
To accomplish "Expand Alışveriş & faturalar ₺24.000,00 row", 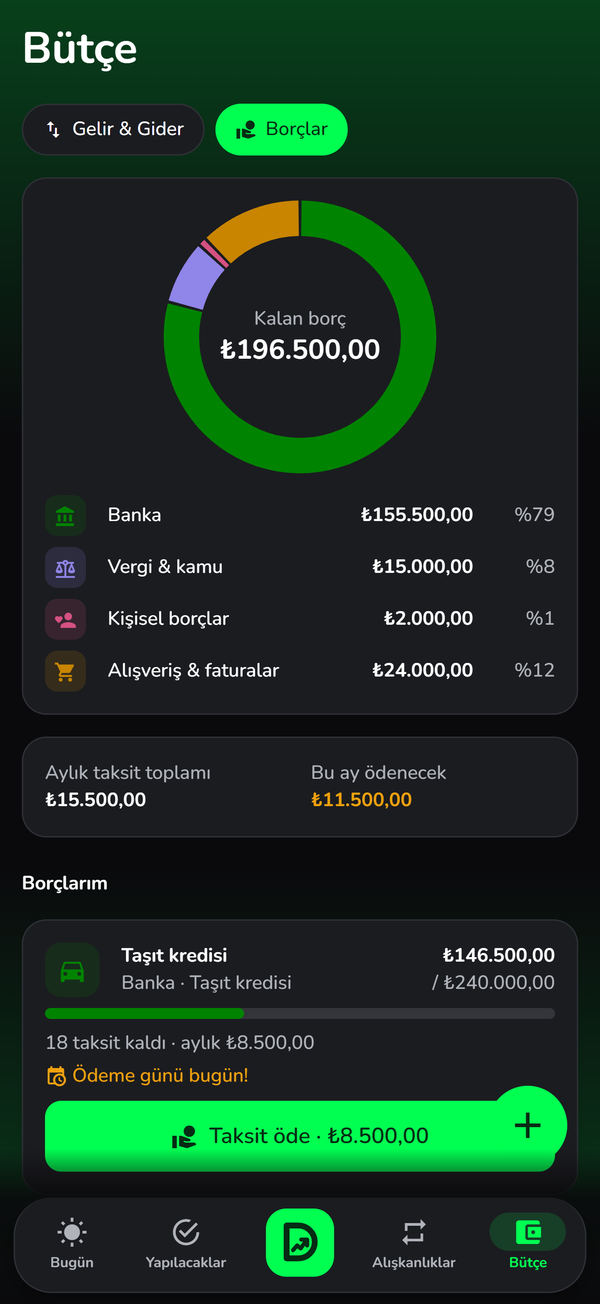I will coord(300,671).
